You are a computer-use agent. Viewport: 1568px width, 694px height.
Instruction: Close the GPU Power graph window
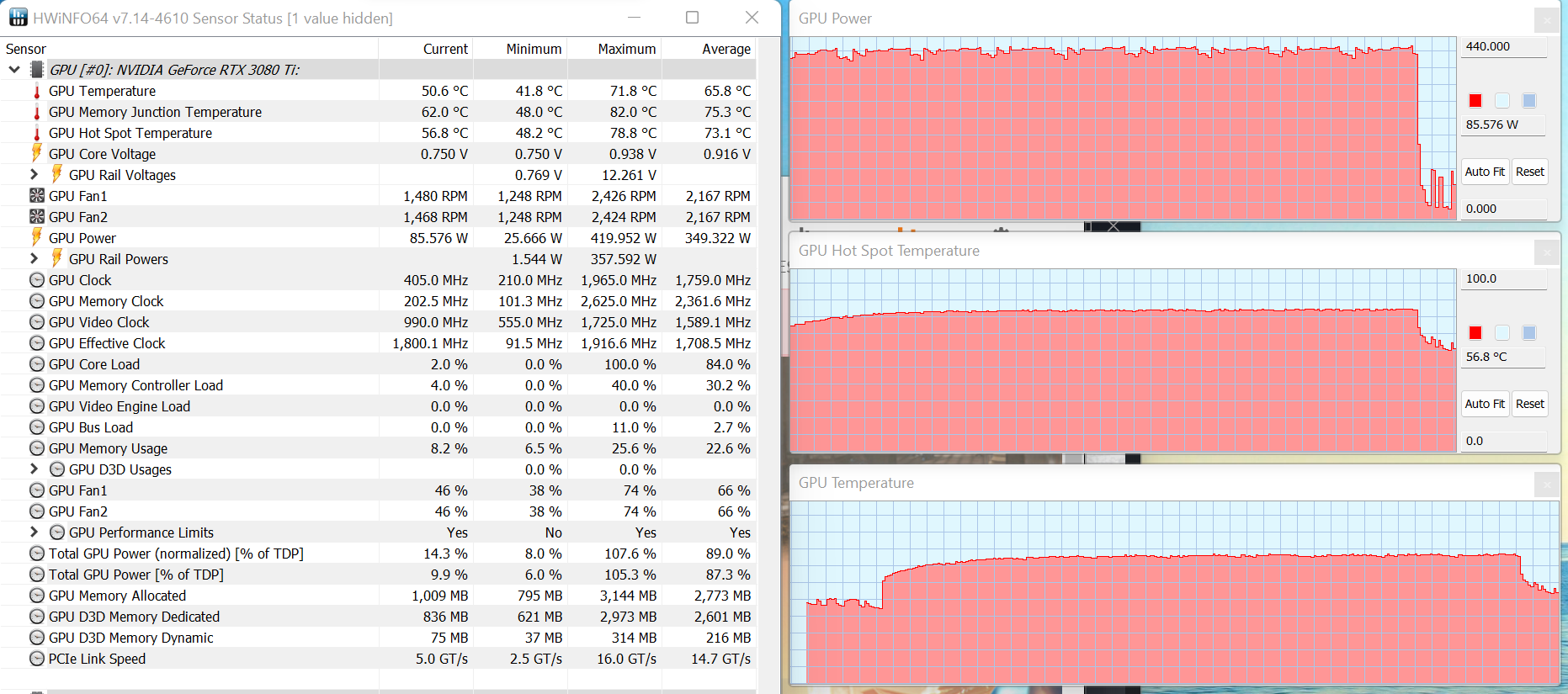point(1546,19)
